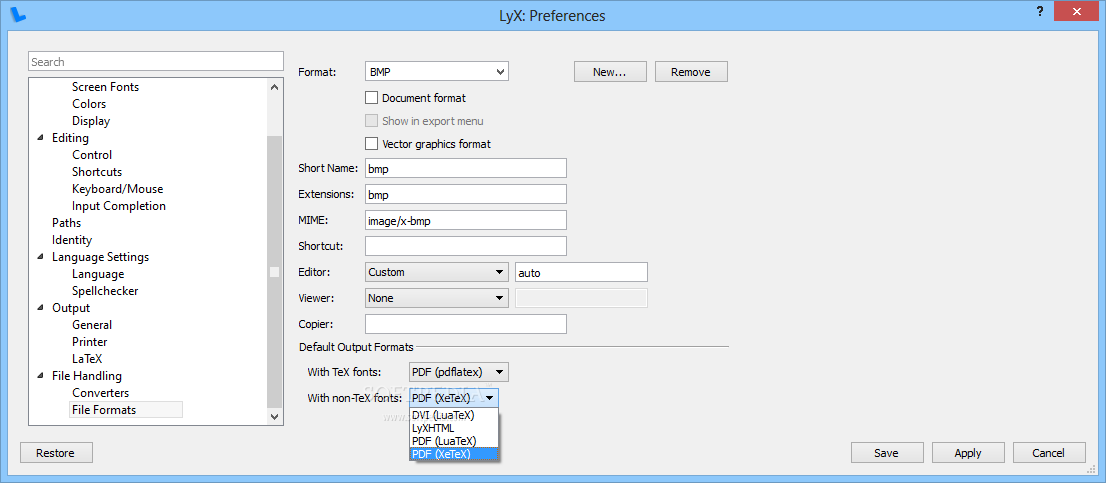Collapse the Output tree section
1106x483 pixels.
pos(39,308)
